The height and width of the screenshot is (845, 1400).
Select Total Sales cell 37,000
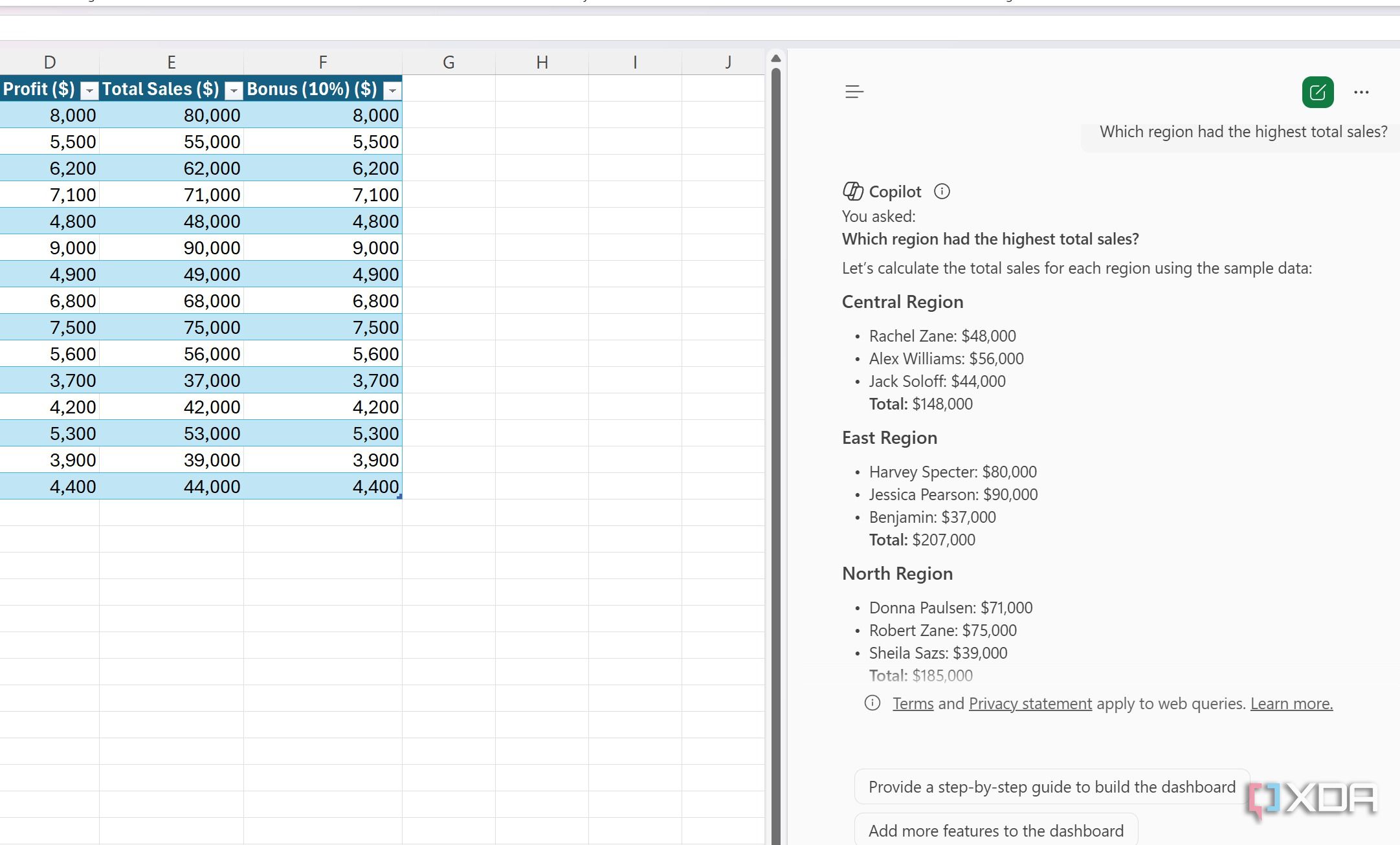pos(172,380)
